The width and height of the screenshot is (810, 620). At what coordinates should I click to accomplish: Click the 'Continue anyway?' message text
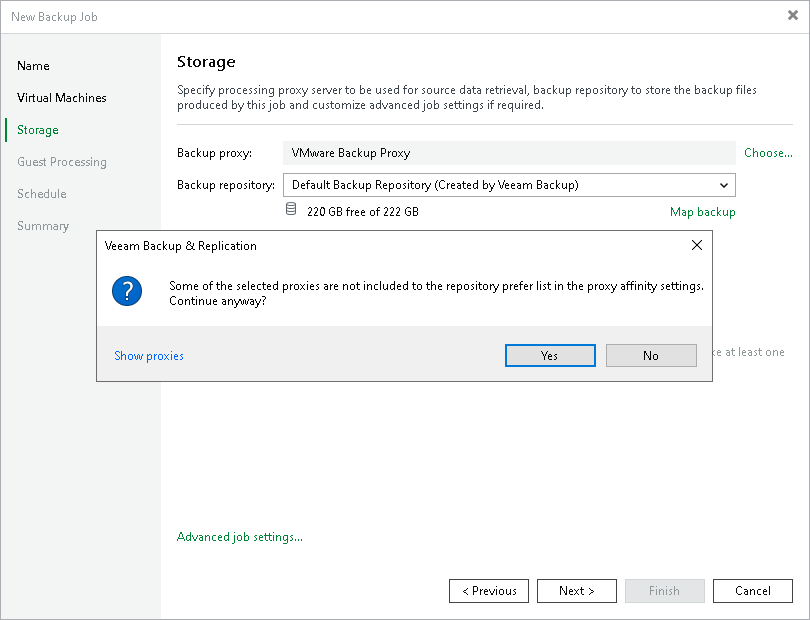click(x=217, y=301)
